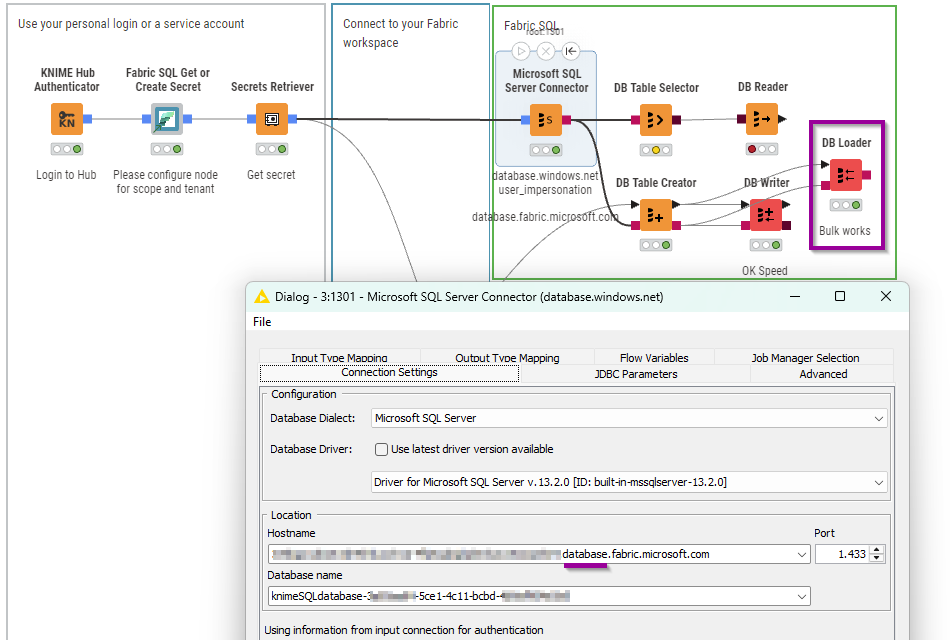Open the File menu in the dialog
950x640 pixels.
point(262,322)
